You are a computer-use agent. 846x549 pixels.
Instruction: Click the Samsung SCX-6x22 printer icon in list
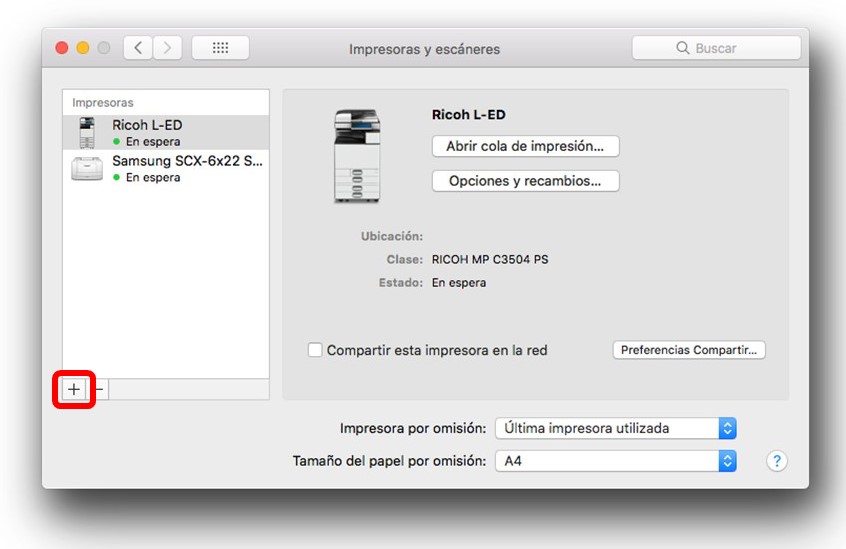click(x=87, y=168)
